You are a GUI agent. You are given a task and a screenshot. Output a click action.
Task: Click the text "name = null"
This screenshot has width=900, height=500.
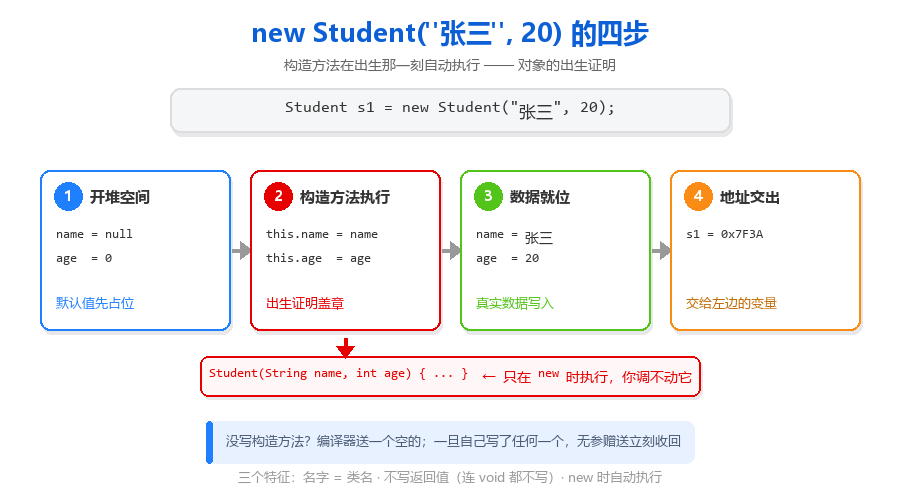94,234
